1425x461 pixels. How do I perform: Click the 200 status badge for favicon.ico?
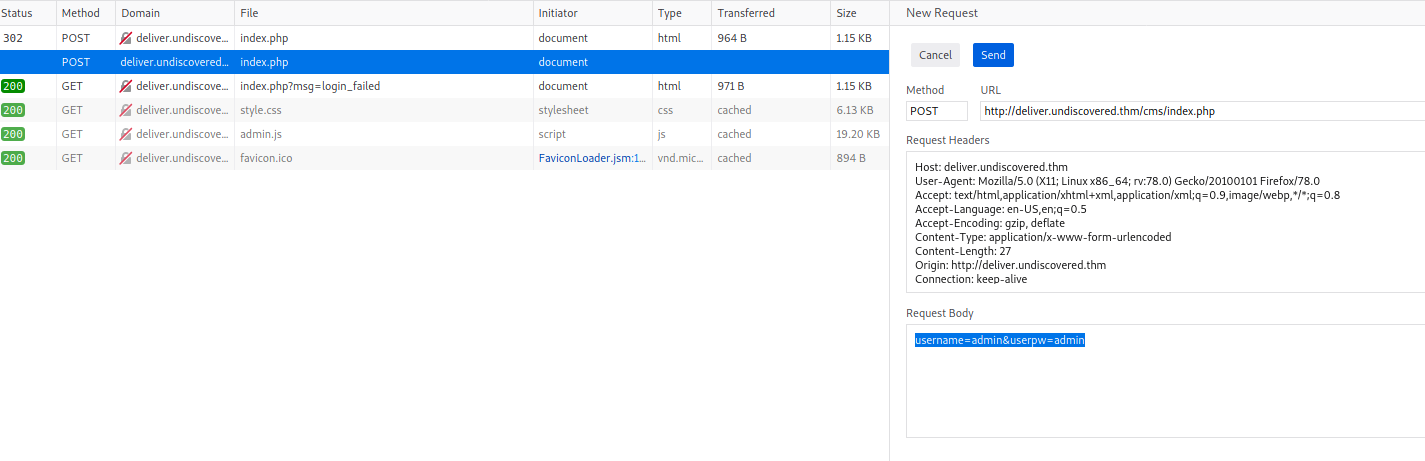(x=13, y=158)
